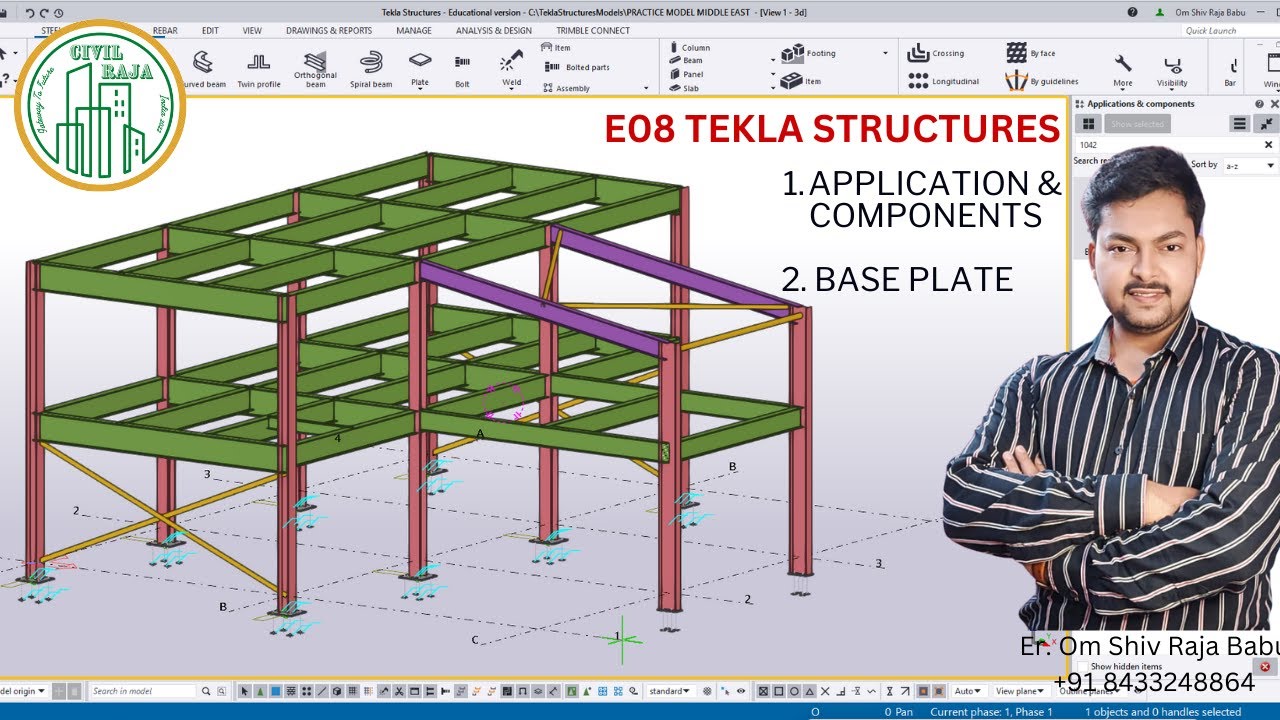Select the Plate tool

(420, 70)
